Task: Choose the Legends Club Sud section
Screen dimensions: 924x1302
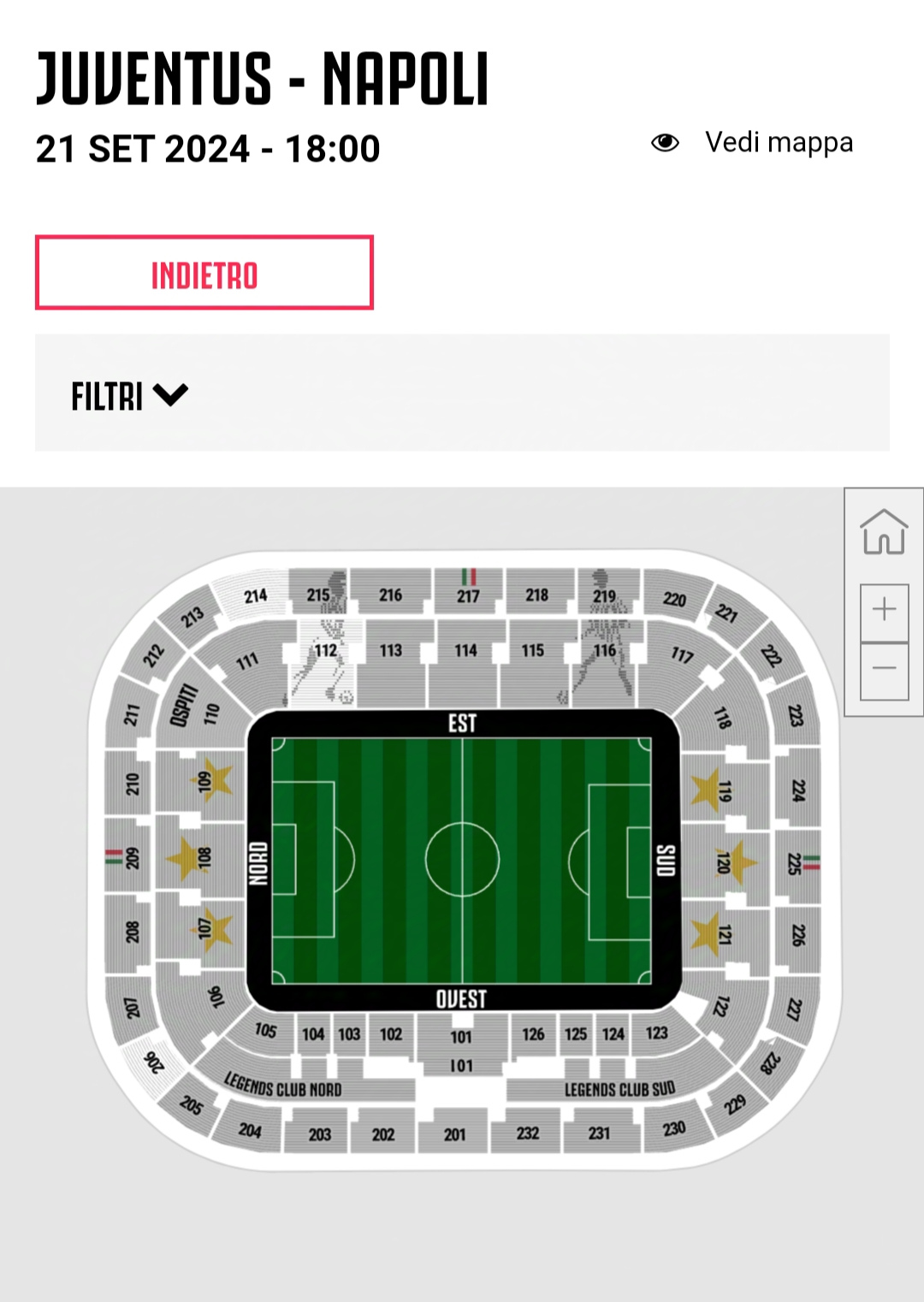Action: click(x=619, y=1089)
